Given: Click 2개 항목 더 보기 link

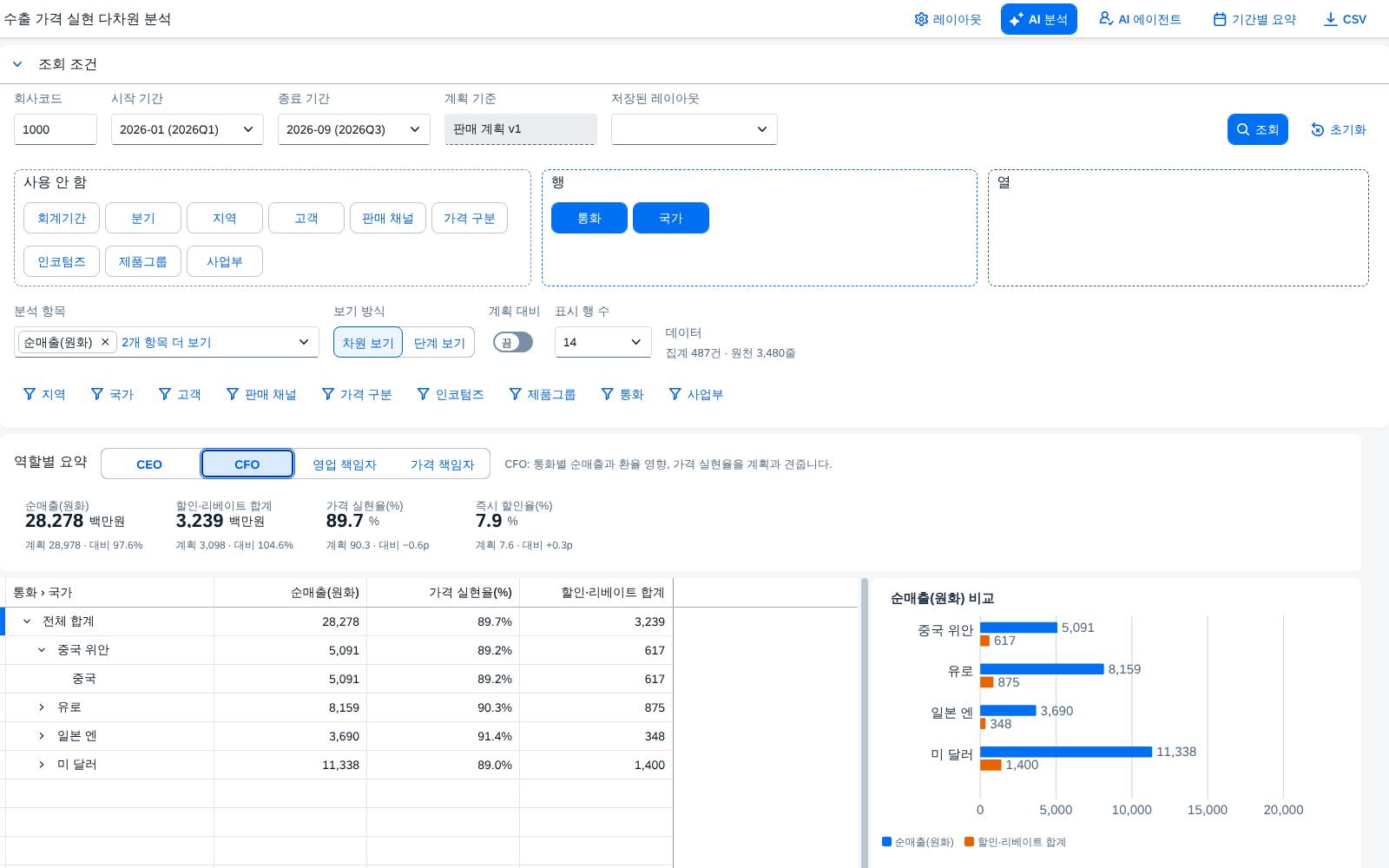Looking at the screenshot, I should pos(167,342).
